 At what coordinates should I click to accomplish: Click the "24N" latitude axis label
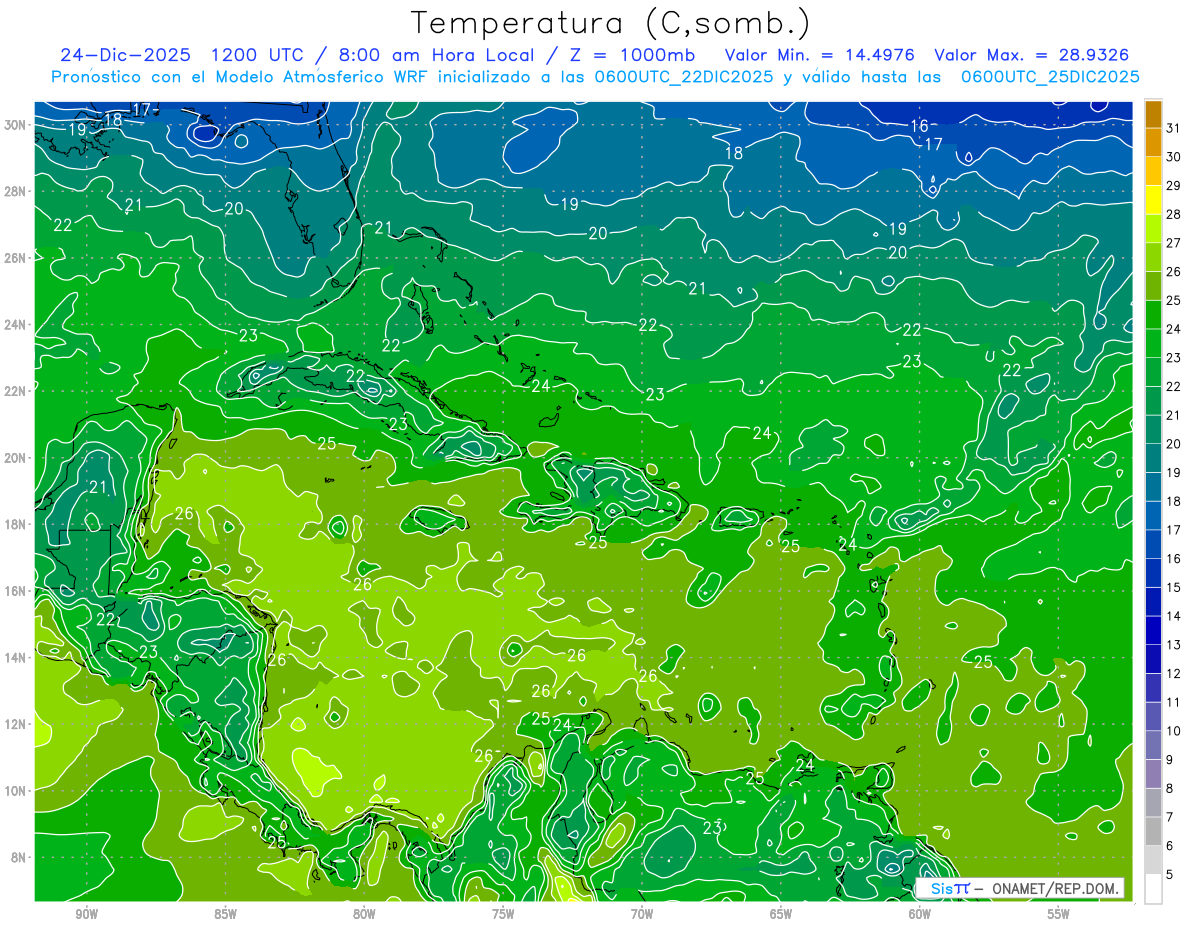point(16,325)
